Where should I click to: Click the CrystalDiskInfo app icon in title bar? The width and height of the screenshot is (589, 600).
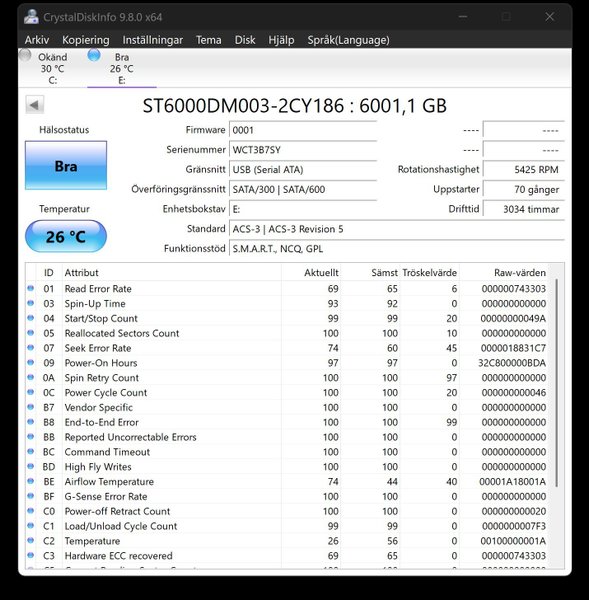pyautogui.click(x=31, y=17)
